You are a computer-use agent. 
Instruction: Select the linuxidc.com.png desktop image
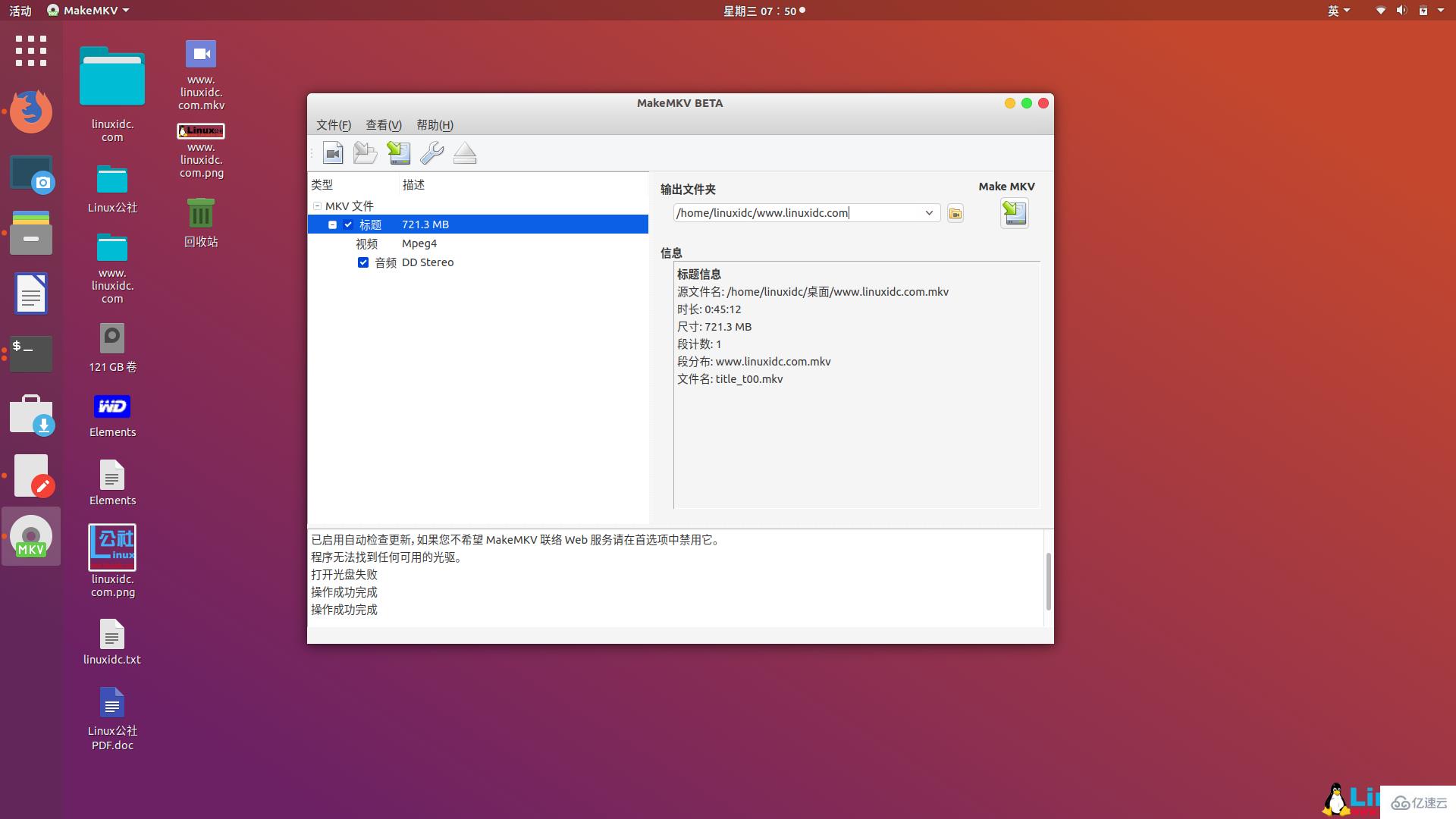pyautogui.click(x=112, y=561)
